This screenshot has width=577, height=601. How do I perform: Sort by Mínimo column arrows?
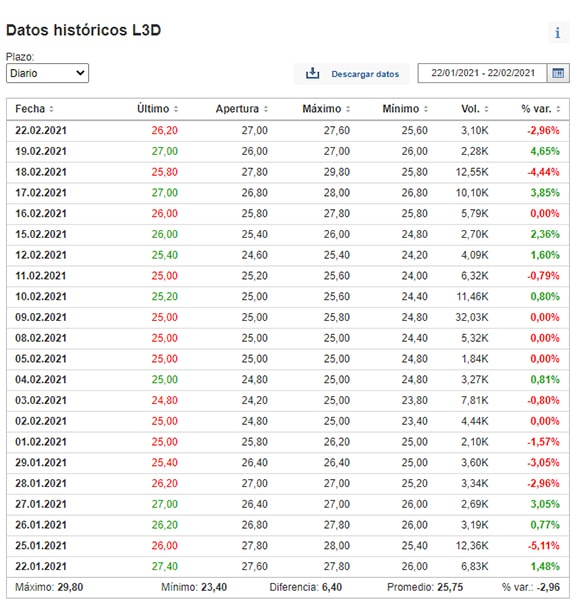coord(426,109)
